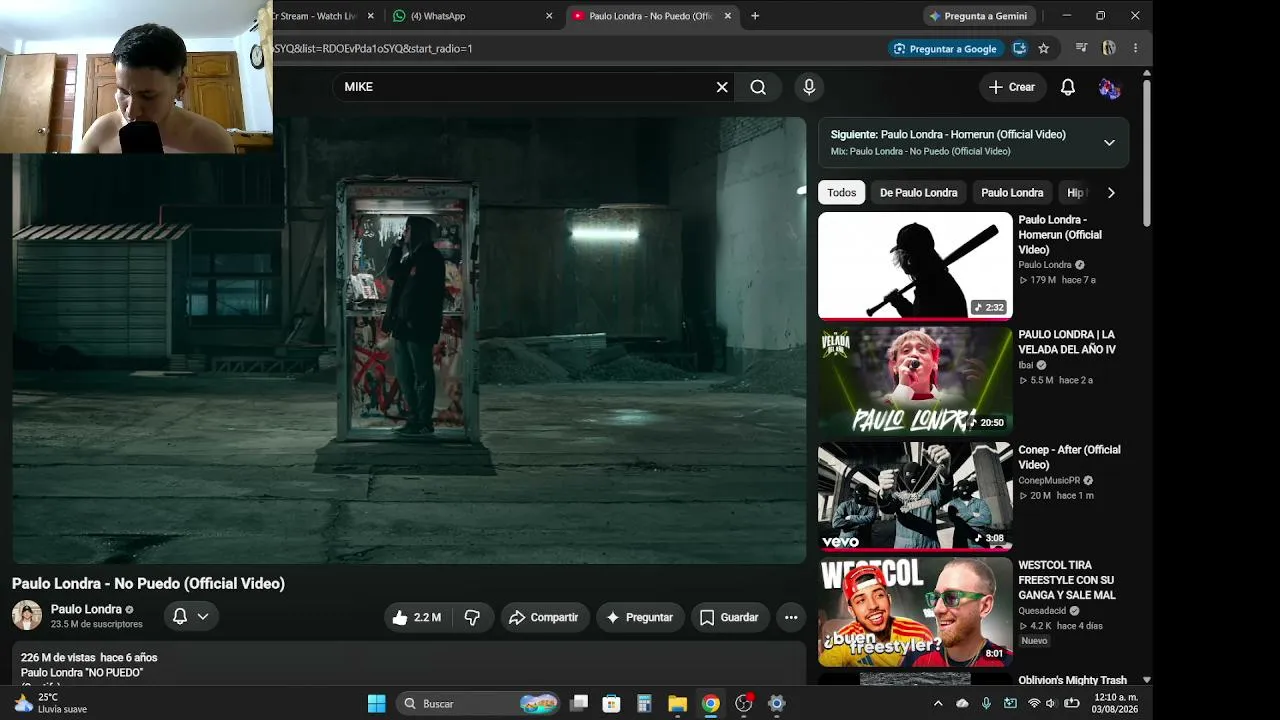Click the Preguntar button under the video
Screen dimensions: 1280x720
point(640,618)
